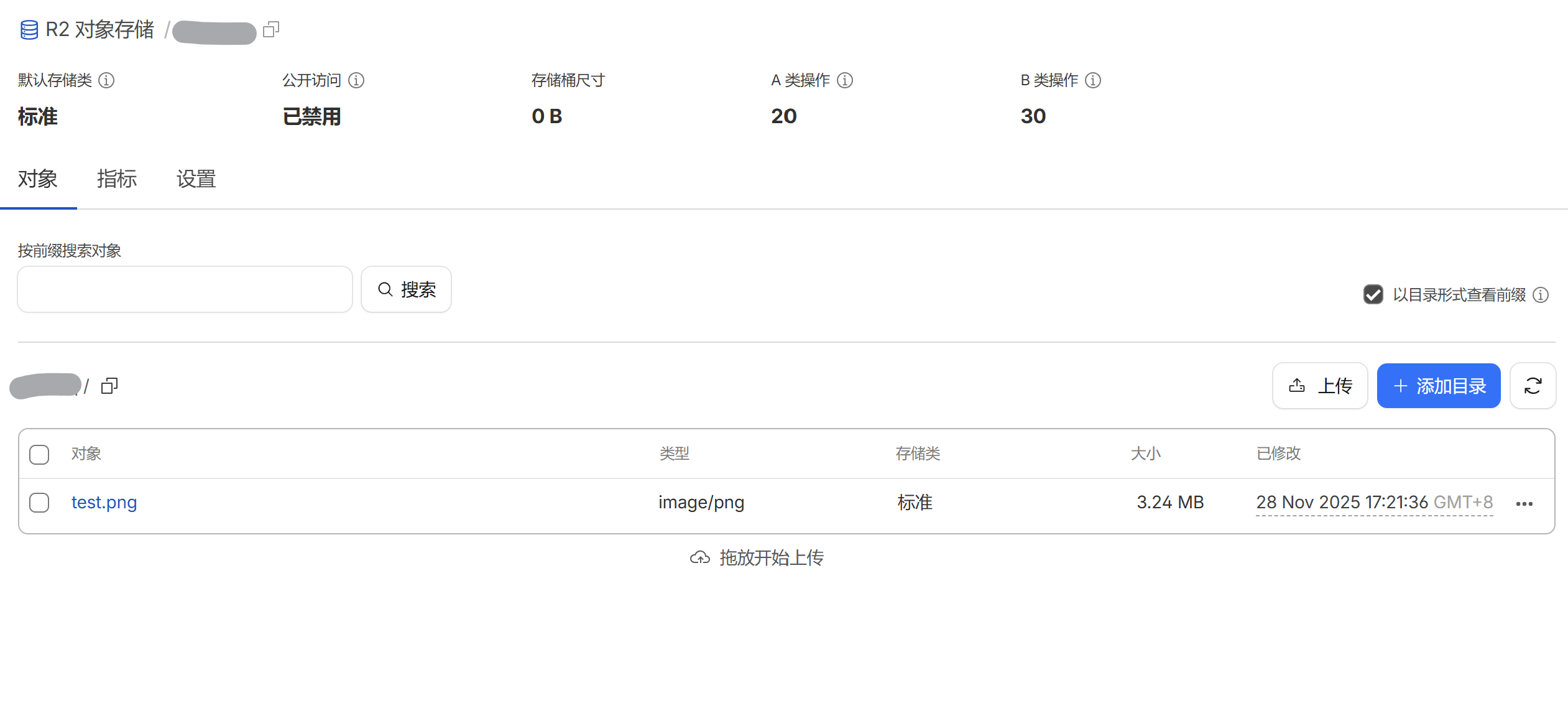Check the checkbox for test.png
1568x703 pixels.
click(x=39, y=503)
